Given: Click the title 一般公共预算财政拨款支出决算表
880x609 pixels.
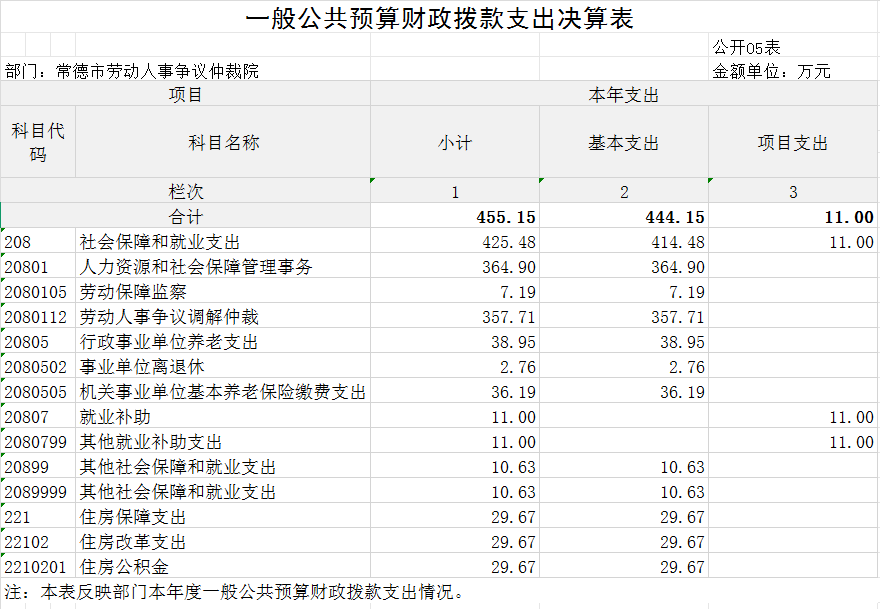Looking at the screenshot, I should [439, 18].
